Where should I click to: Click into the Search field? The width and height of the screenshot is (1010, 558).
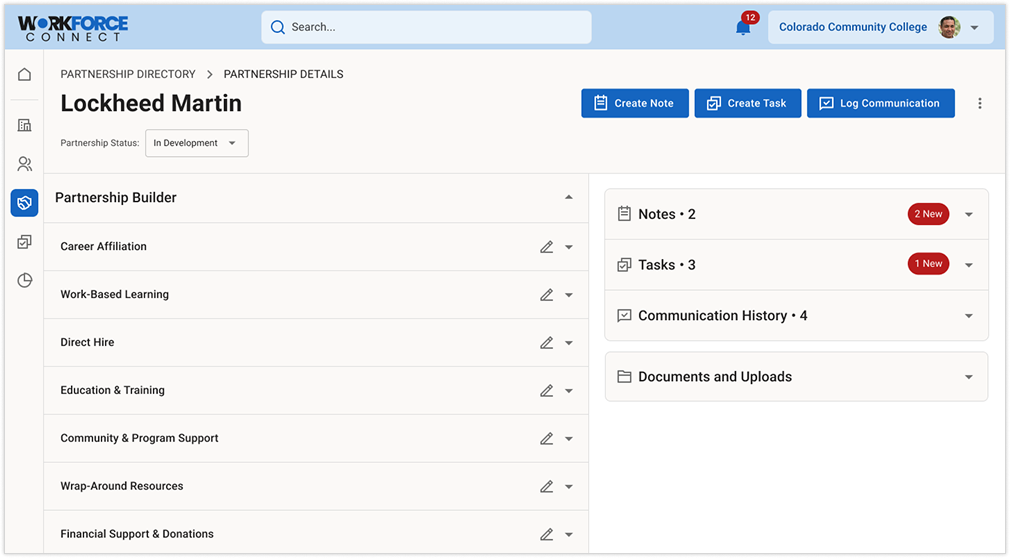[426, 28]
